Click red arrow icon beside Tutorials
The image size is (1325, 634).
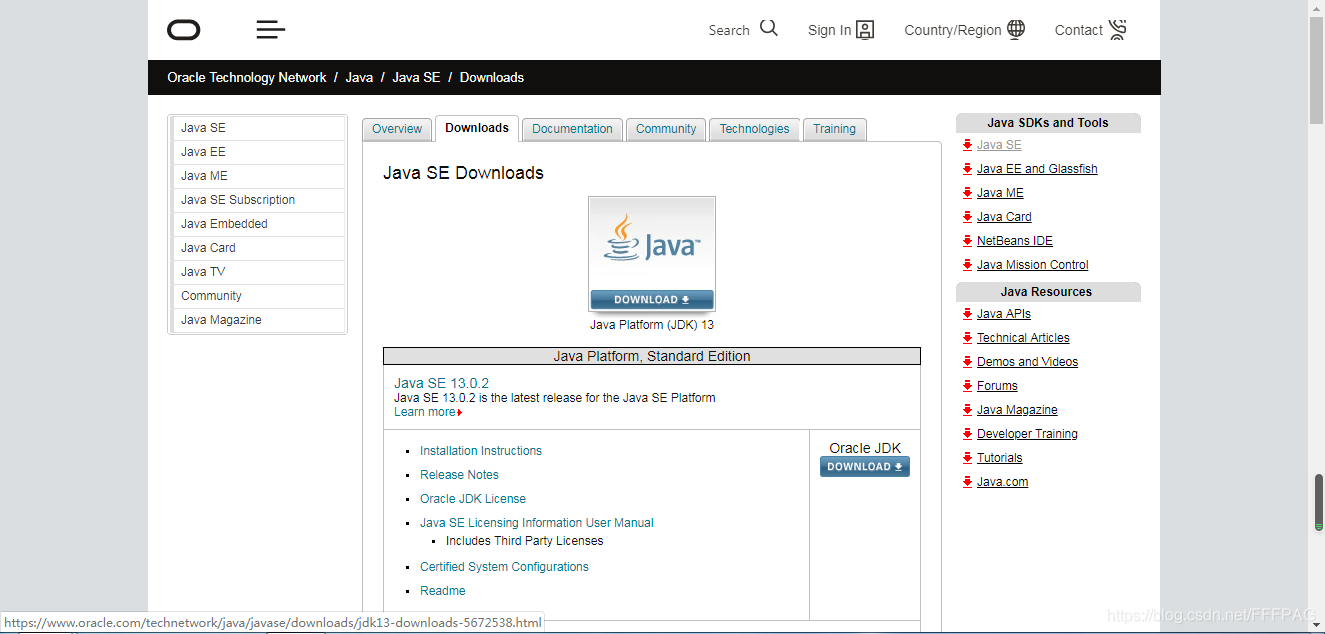(967, 458)
